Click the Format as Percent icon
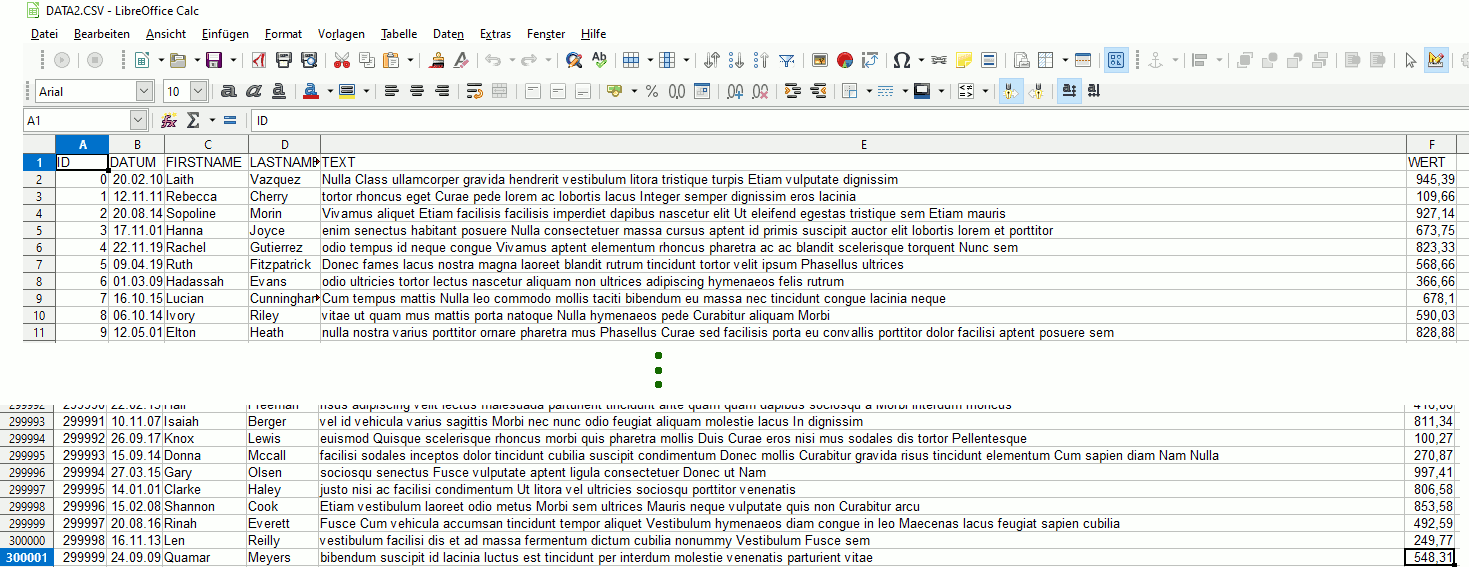The width and height of the screenshot is (1469, 567). tap(652, 91)
